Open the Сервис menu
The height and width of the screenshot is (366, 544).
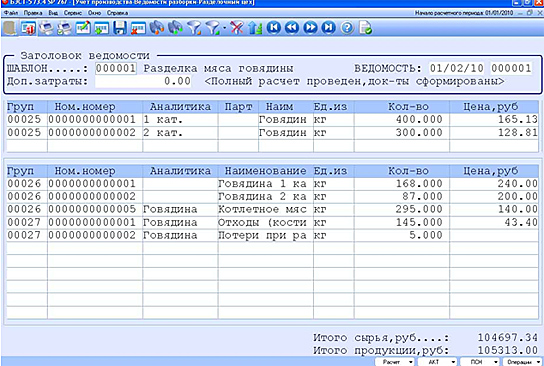(73, 13)
